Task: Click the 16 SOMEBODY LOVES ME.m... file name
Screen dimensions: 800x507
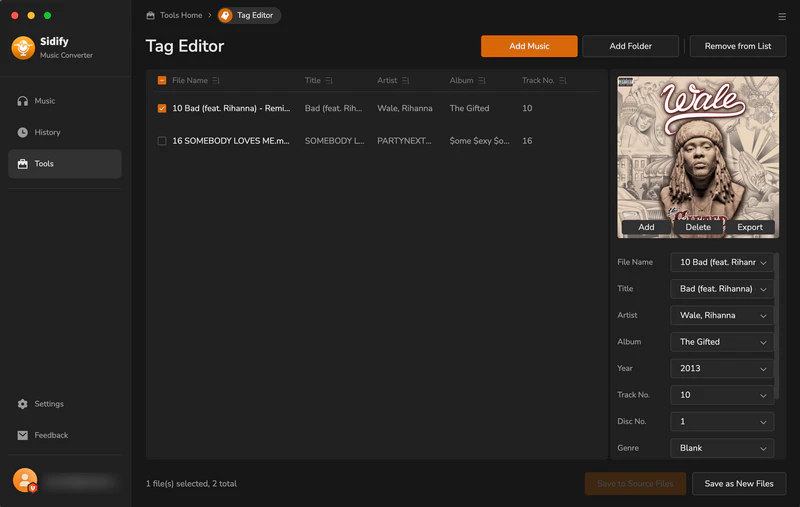Action: (x=231, y=141)
